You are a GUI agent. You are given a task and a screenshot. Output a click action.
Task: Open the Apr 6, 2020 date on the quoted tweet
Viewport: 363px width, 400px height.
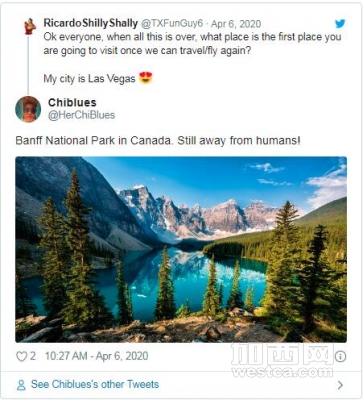tap(236, 24)
